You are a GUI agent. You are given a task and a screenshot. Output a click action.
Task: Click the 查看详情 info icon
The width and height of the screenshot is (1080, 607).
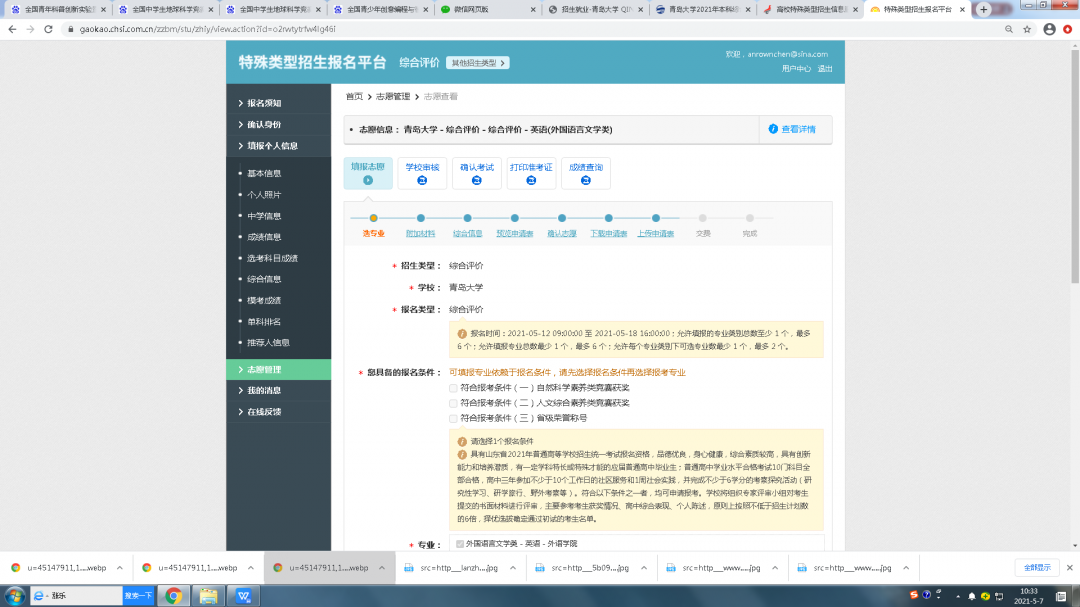pos(773,129)
